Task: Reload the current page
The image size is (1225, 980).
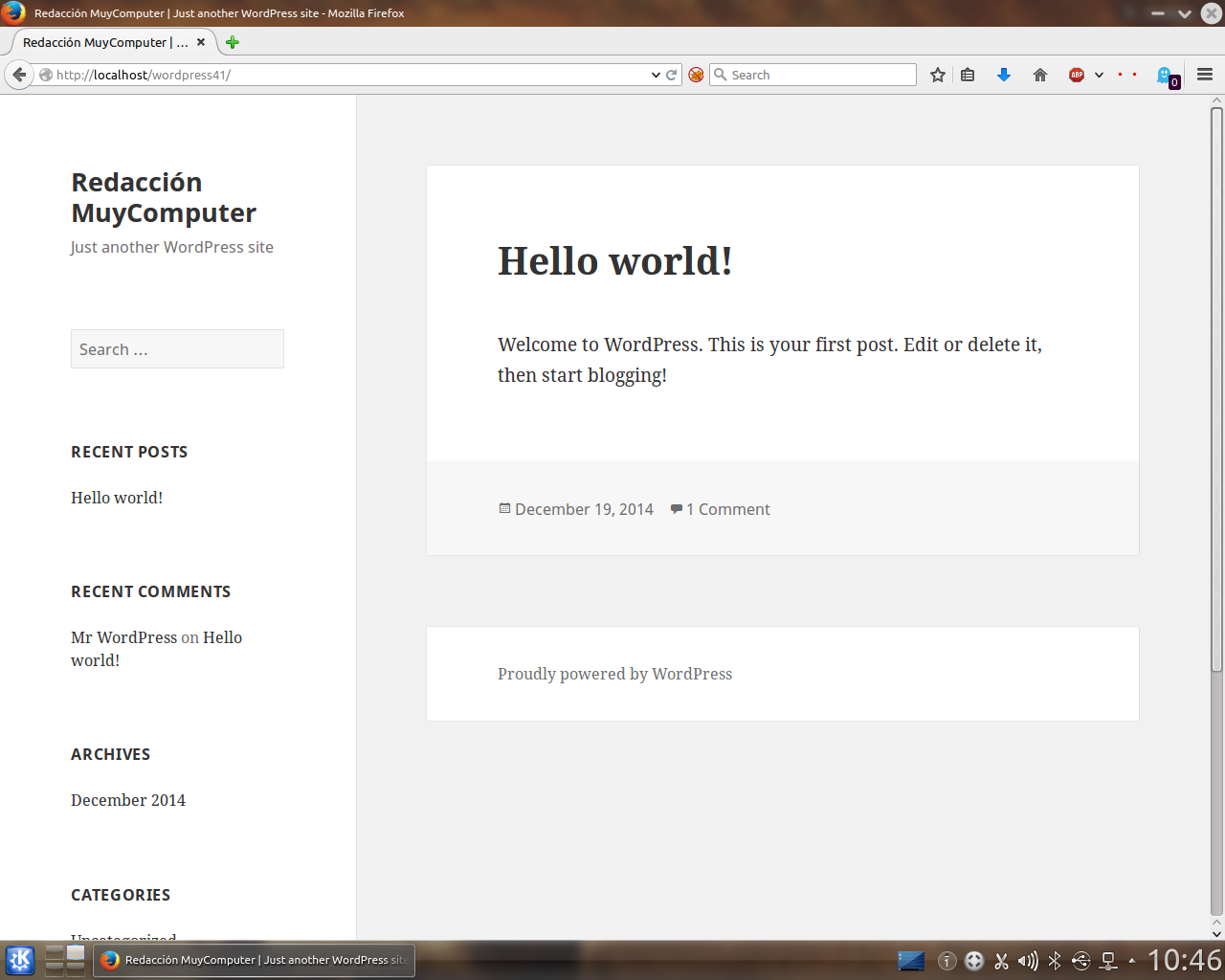Action: [x=671, y=74]
